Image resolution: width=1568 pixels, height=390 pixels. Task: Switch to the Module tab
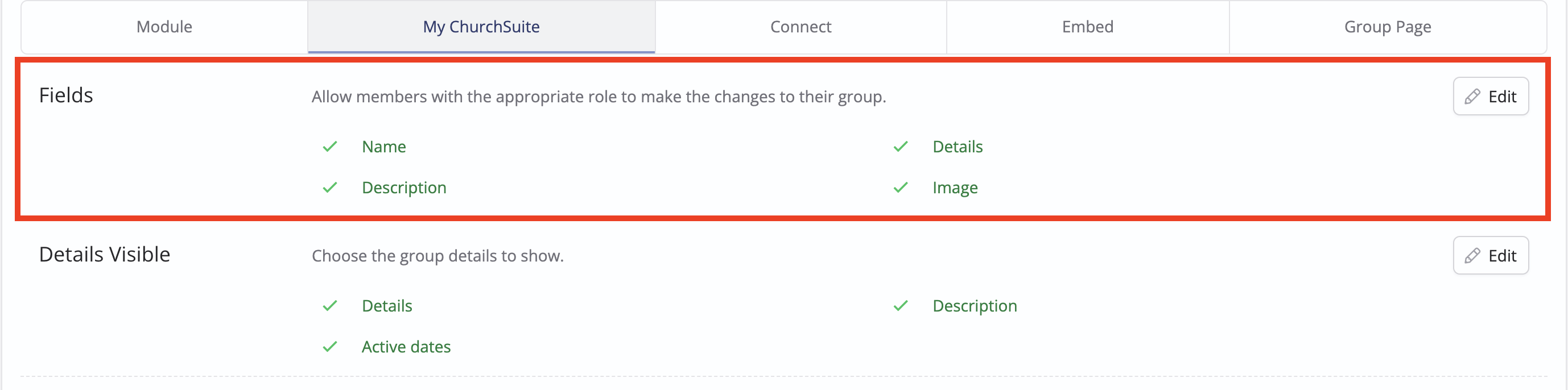[x=164, y=27]
